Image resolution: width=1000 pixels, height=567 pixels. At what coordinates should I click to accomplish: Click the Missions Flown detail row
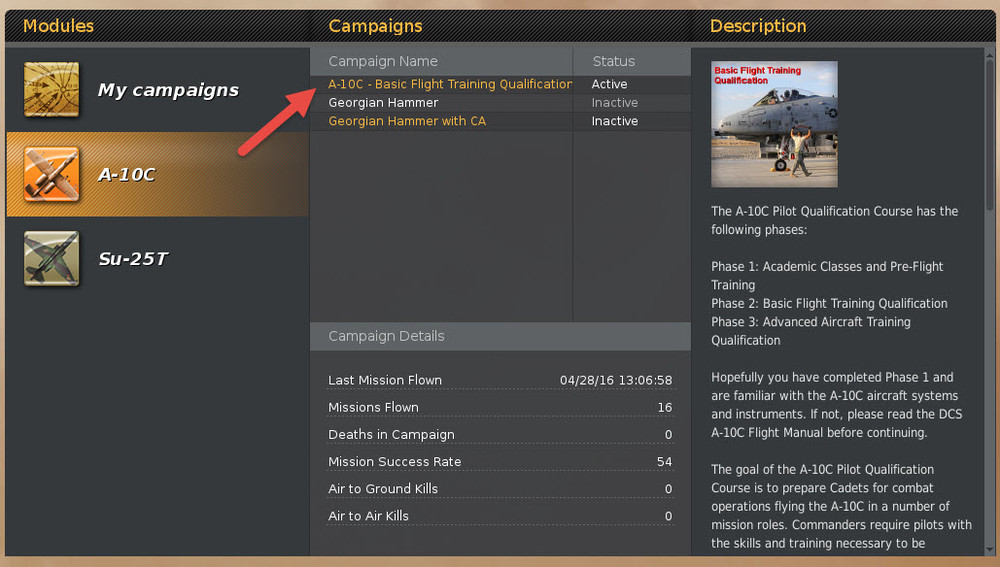pyautogui.click(x=500, y=407)
